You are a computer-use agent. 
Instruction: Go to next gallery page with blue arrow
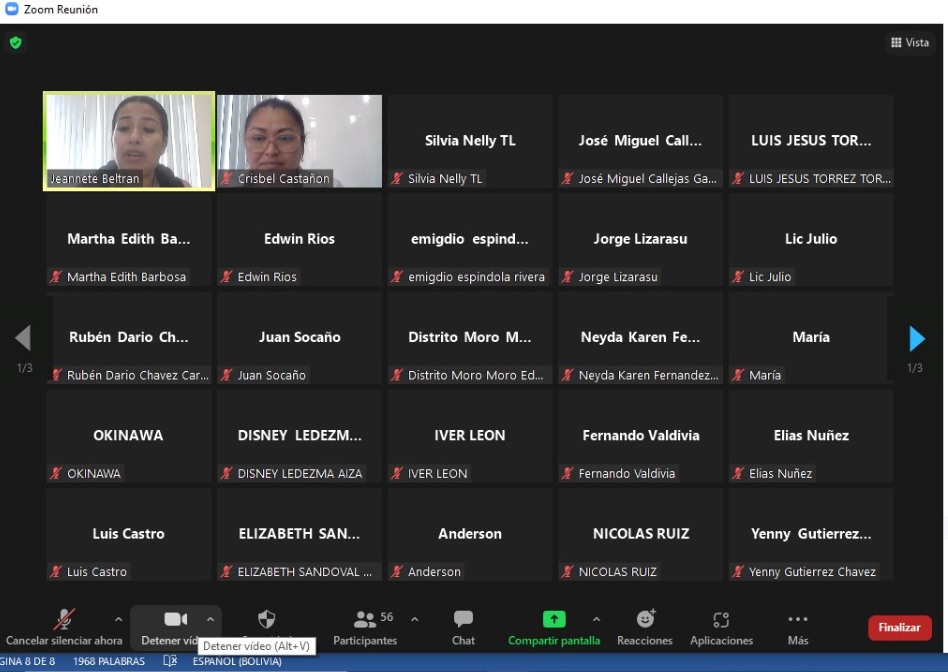click(916, 339)
